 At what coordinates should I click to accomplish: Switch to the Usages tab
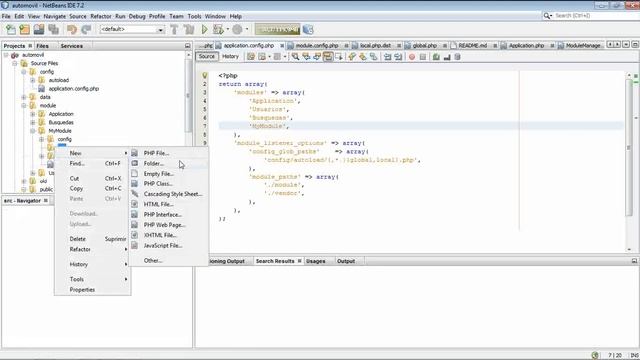click(x=316, y=261)
